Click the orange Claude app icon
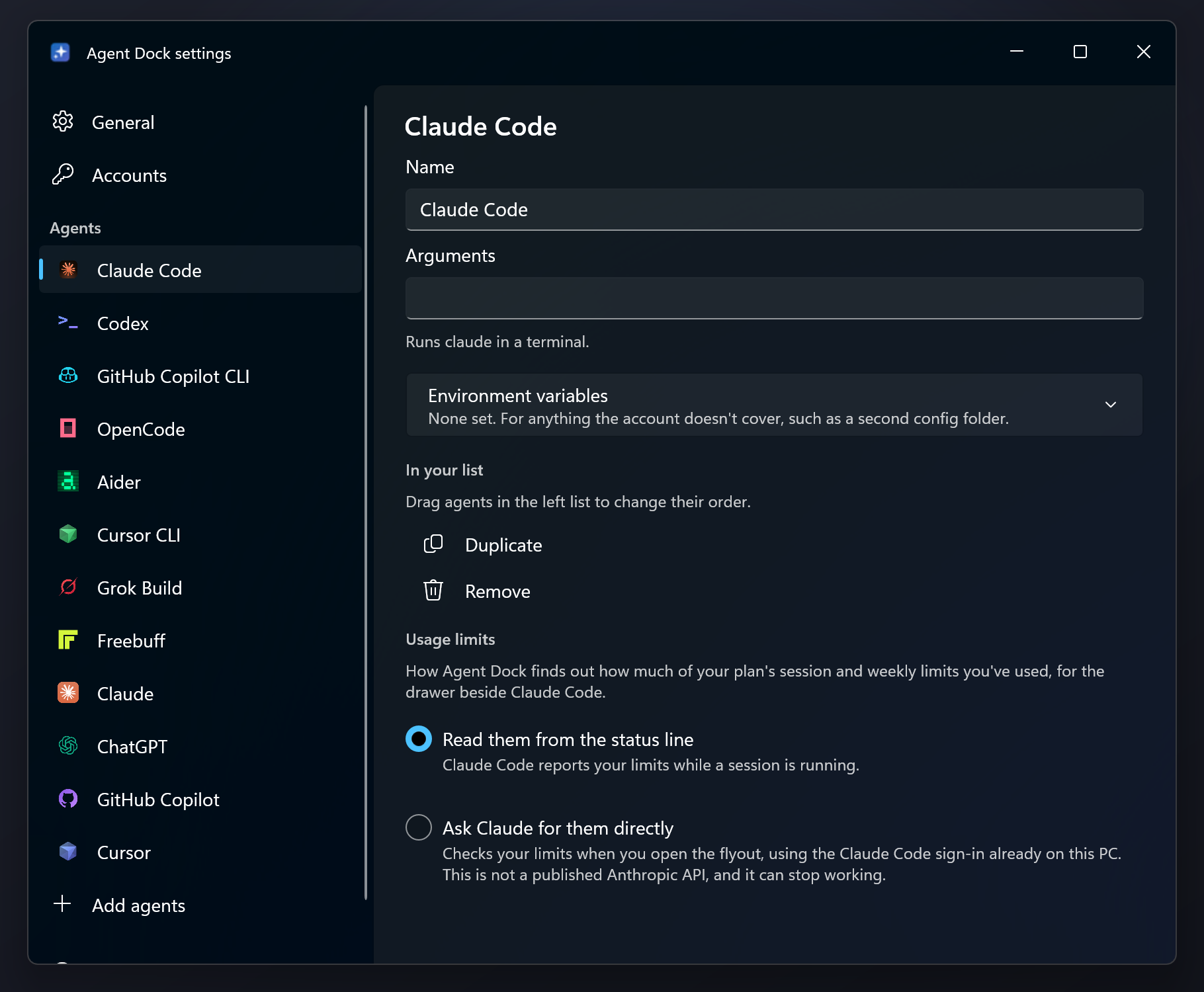The width and height of the screenshot is (1204, 992). 68,693
